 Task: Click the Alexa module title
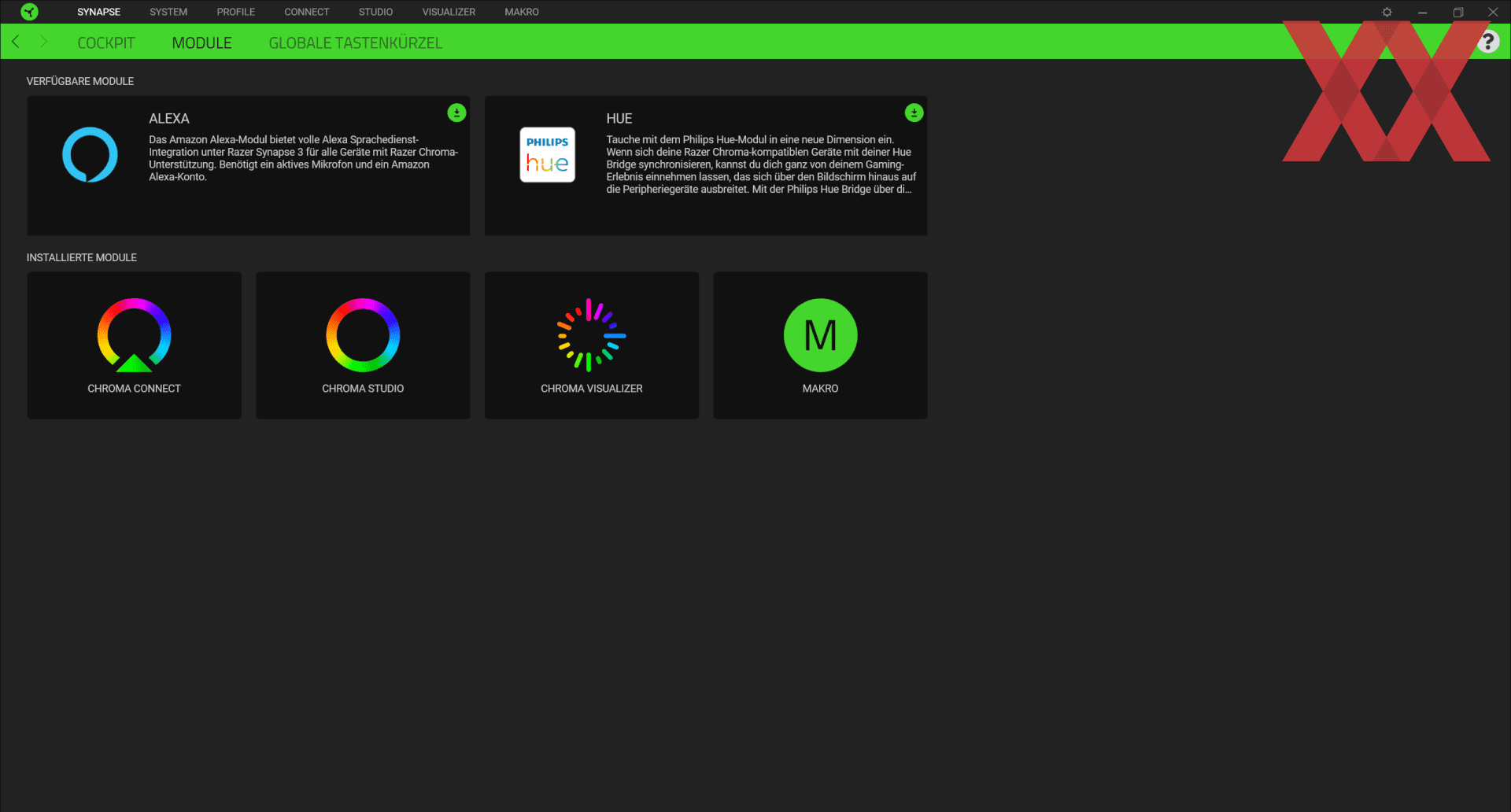click(169, 119)
